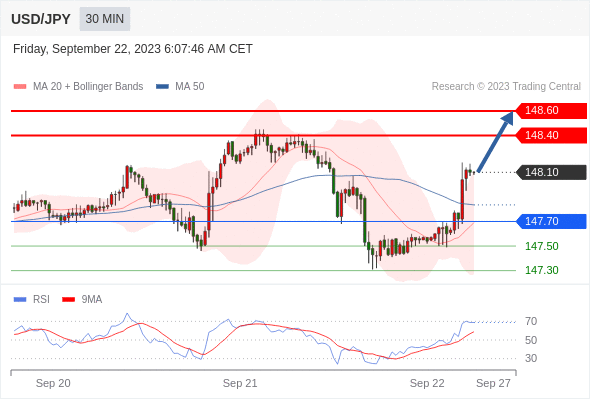Click the Sep 22 date axis label
The width and height of the screenshot is (590, 400).
pyautogui.click(x=427, y=383)
